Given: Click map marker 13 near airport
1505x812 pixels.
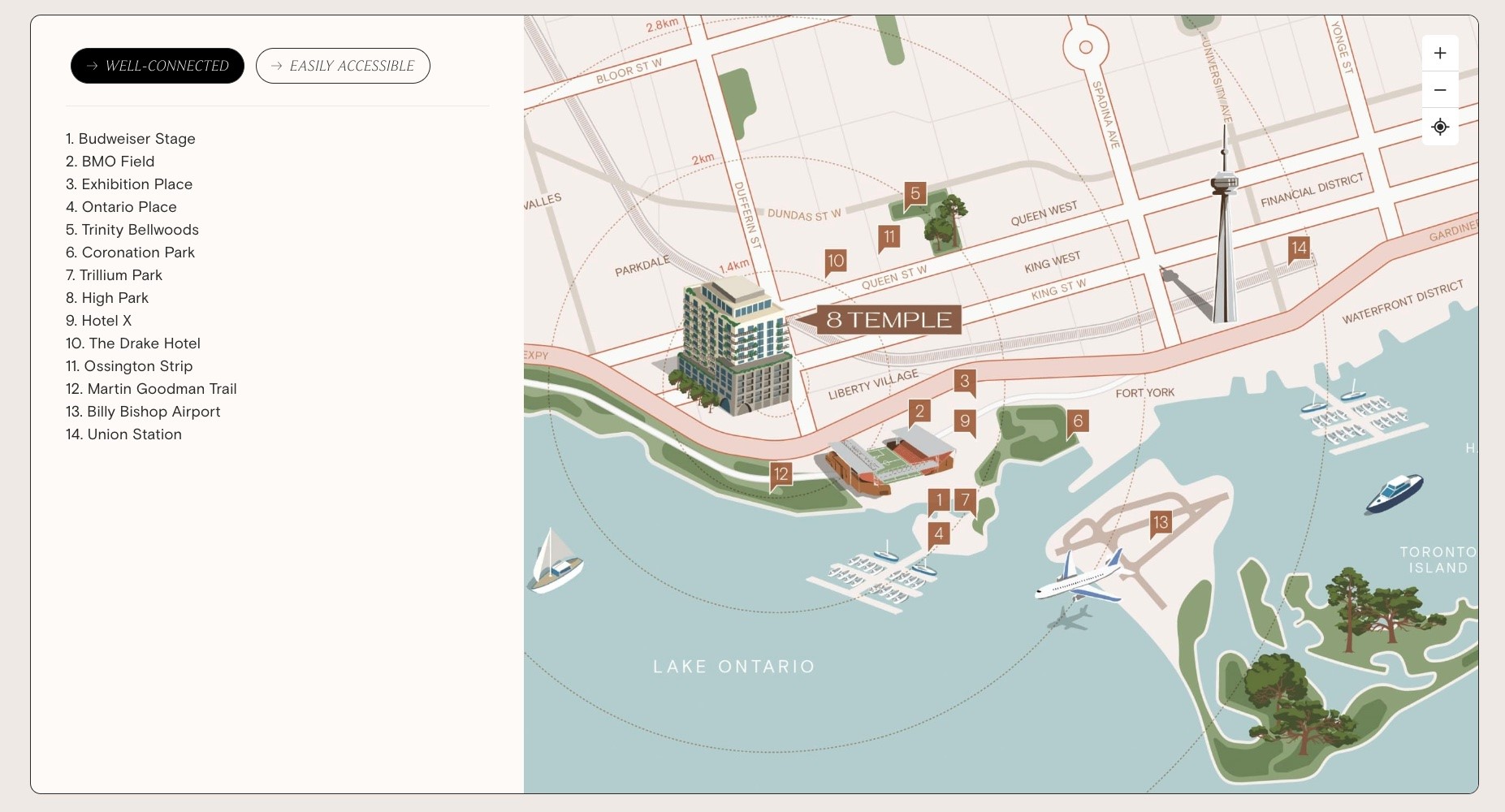Looking at the screenshot, I should pyautogui.click(x=1161, y=523).
